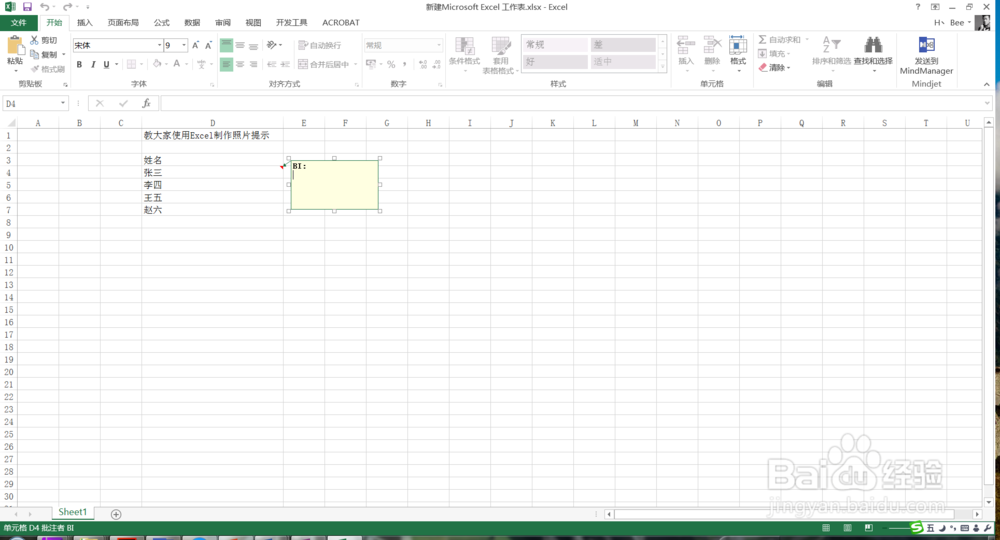Click inside the BI comment box

coord(335,185)
